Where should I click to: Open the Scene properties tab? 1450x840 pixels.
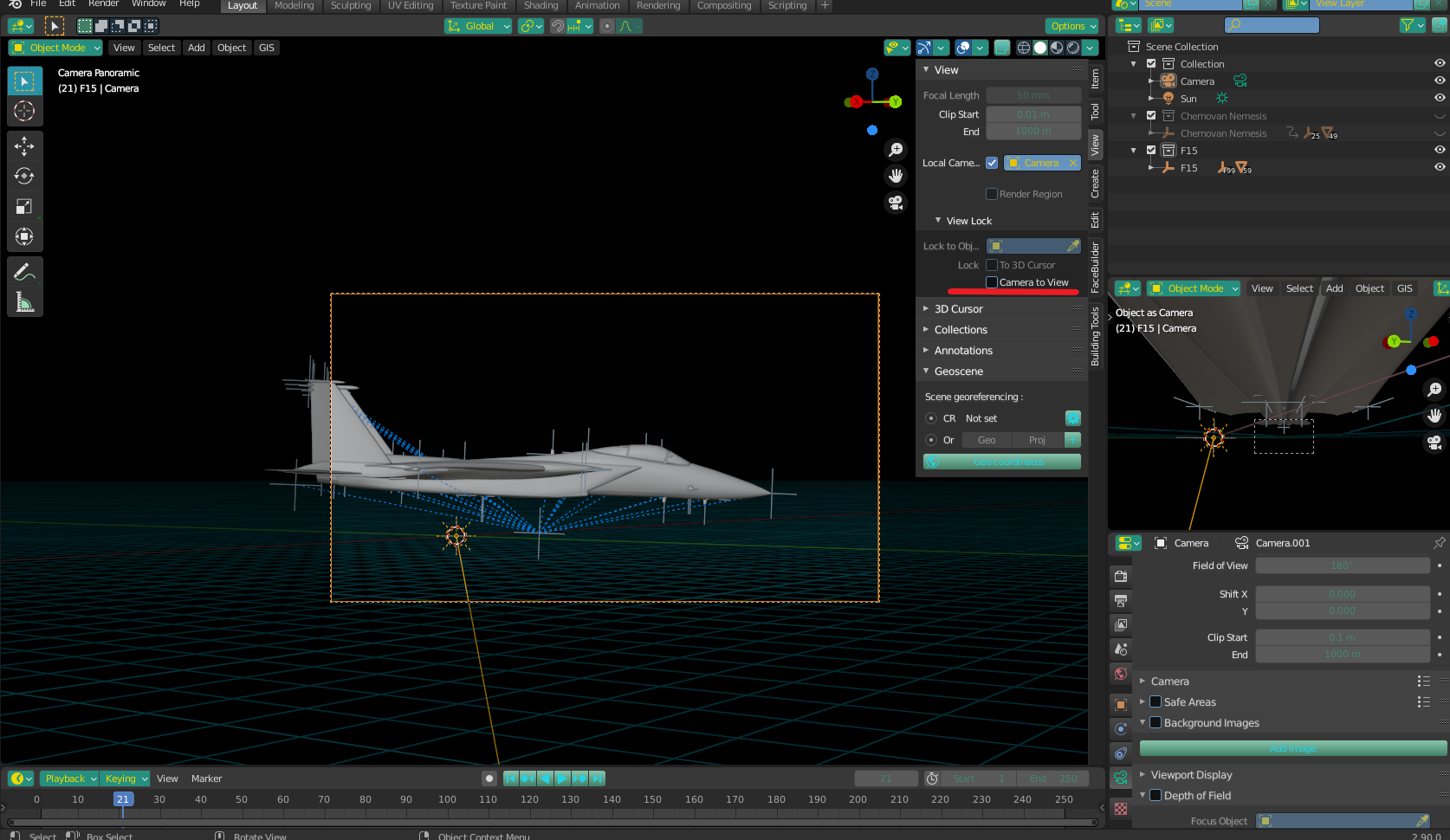[1121, 649]
